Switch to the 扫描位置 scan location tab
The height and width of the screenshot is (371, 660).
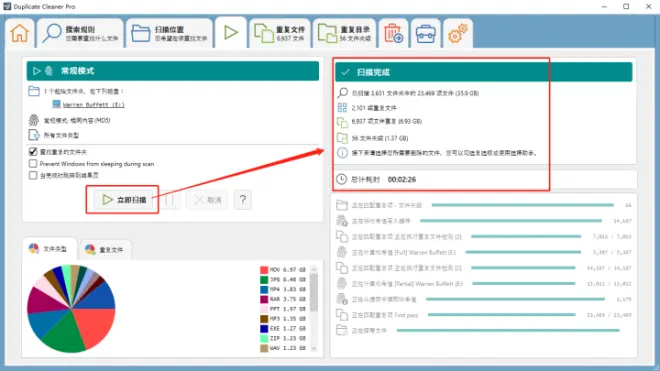coord(169,33)
